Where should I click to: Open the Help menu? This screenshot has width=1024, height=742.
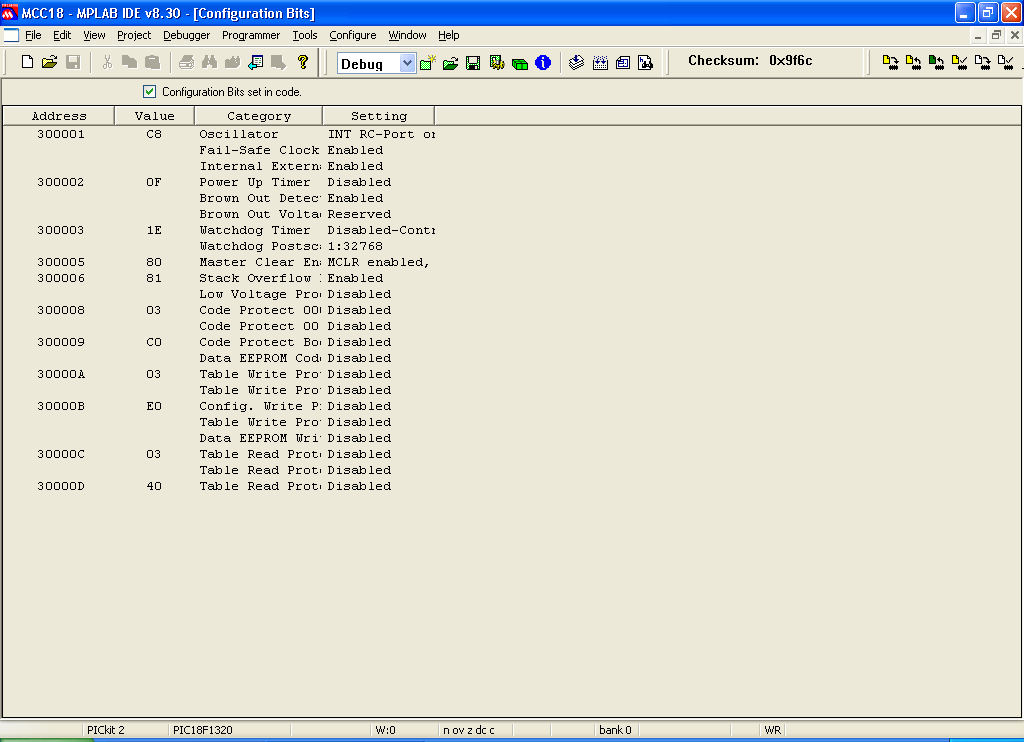pos(449,35)
